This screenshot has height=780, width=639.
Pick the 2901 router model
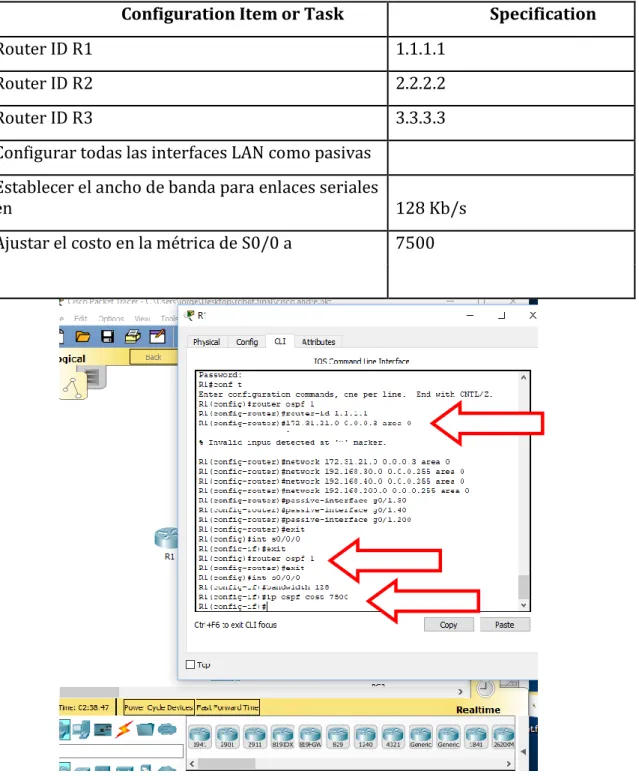pos(227,737)
